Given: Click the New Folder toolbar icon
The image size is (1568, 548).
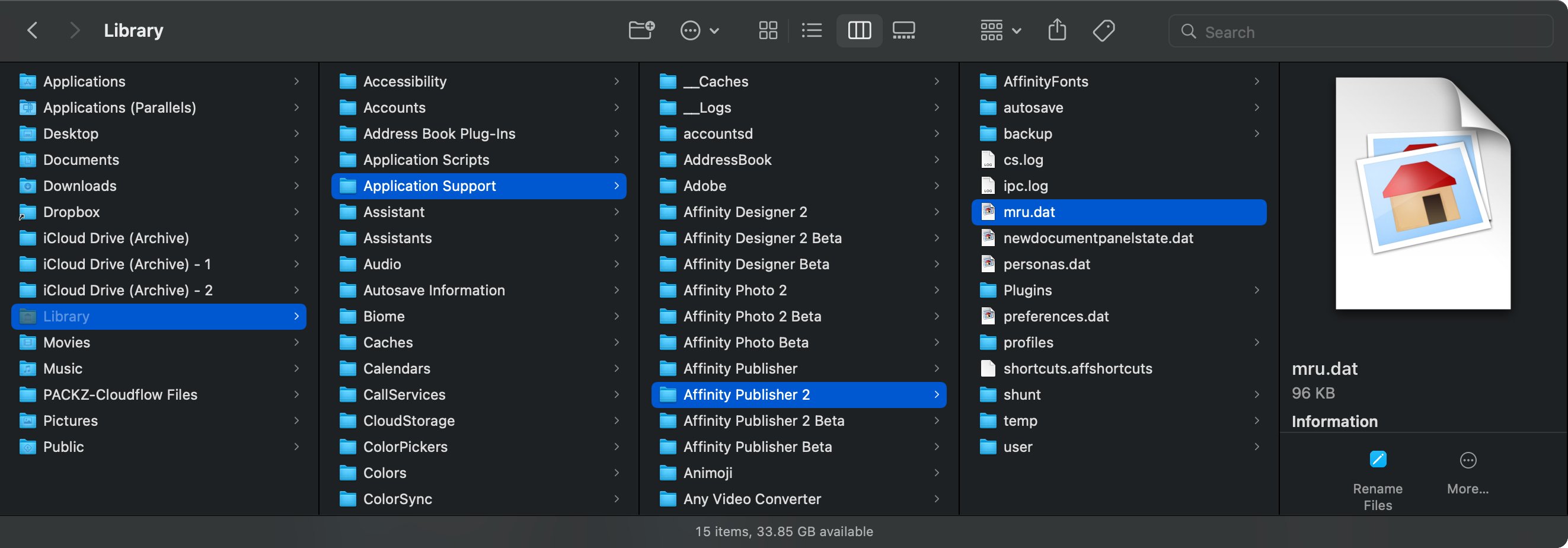Looking at the screenshot, I should 641,30.
